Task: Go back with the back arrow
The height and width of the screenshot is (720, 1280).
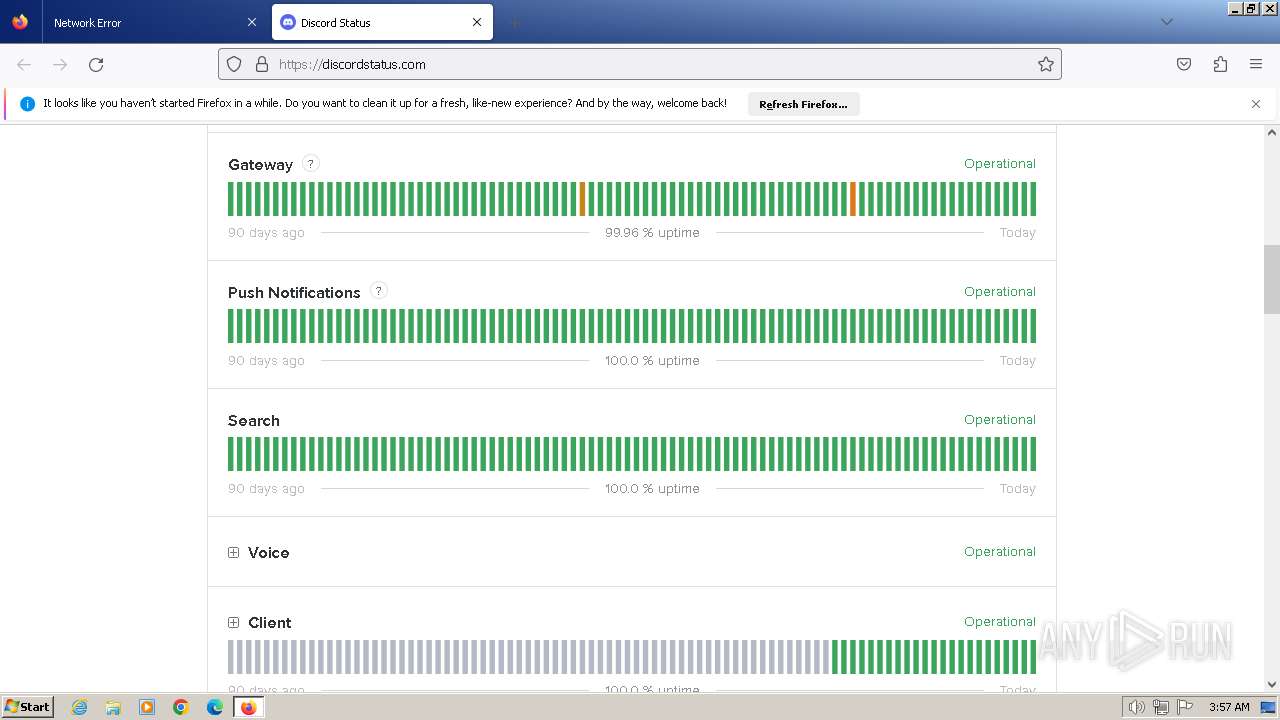Action: coord(24,64)
